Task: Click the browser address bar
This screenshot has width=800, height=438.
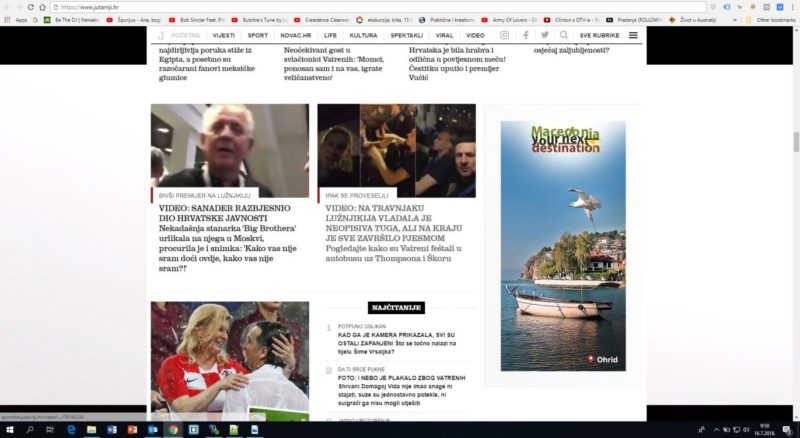Action: (378, 7)
